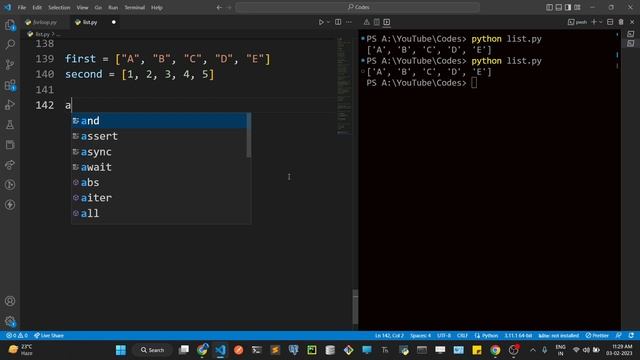
Task: Open Customize Layout options
Action: click(x=577, y=7)
